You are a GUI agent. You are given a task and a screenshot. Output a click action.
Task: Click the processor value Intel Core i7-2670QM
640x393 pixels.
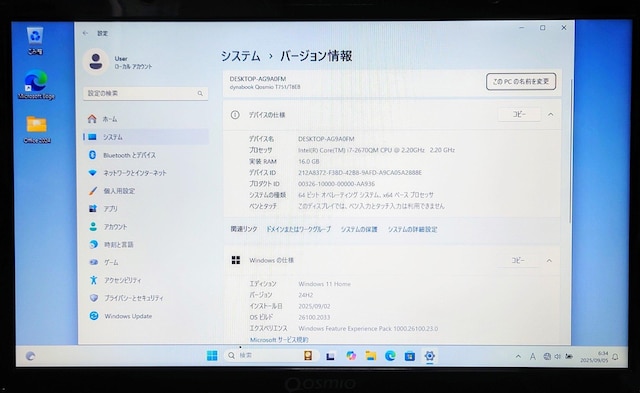click(376, 150)
